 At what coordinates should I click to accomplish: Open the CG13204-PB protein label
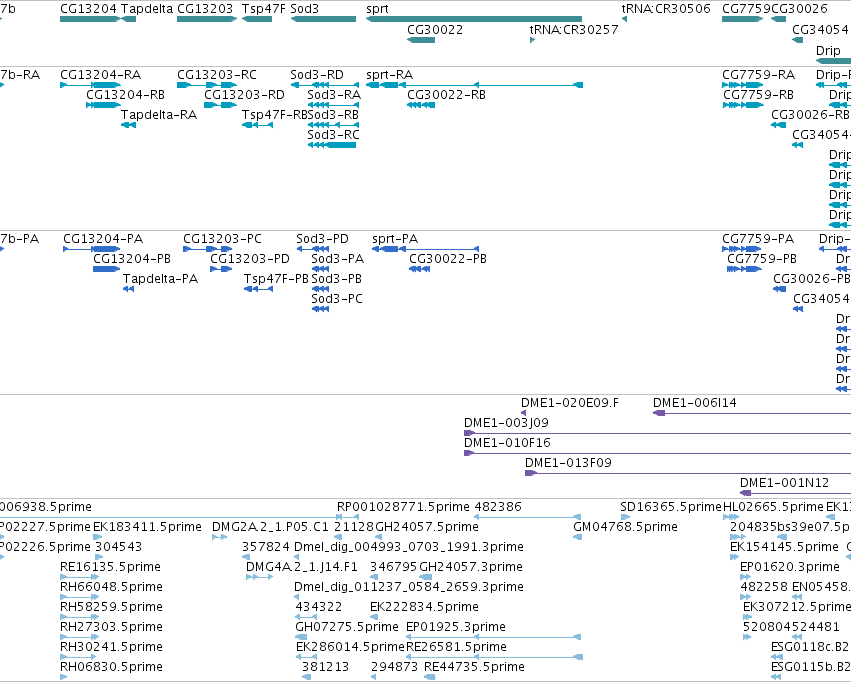132,259
